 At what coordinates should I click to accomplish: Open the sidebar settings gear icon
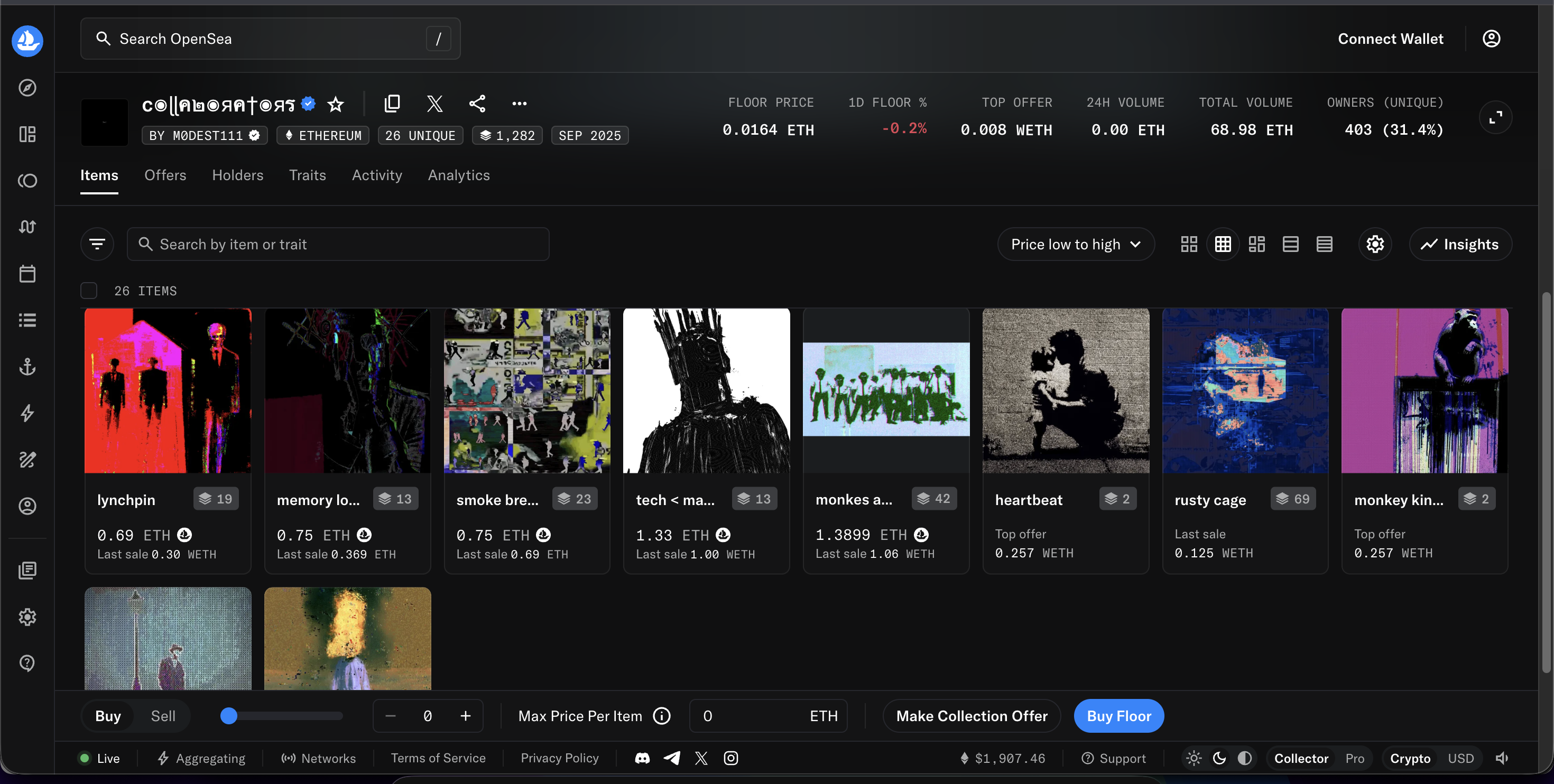[x=27, y=617]
